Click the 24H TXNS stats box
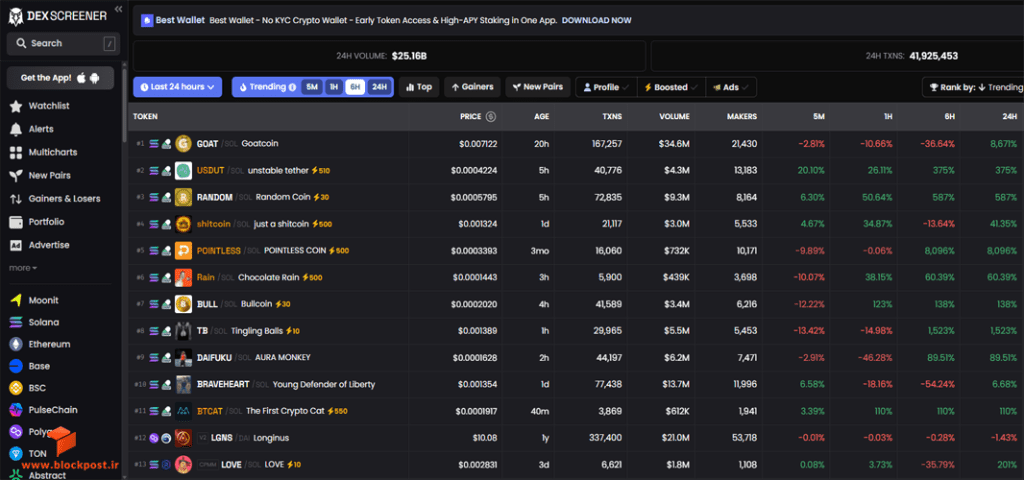This screenshot has height=480, width=1024. pos(838,56)
